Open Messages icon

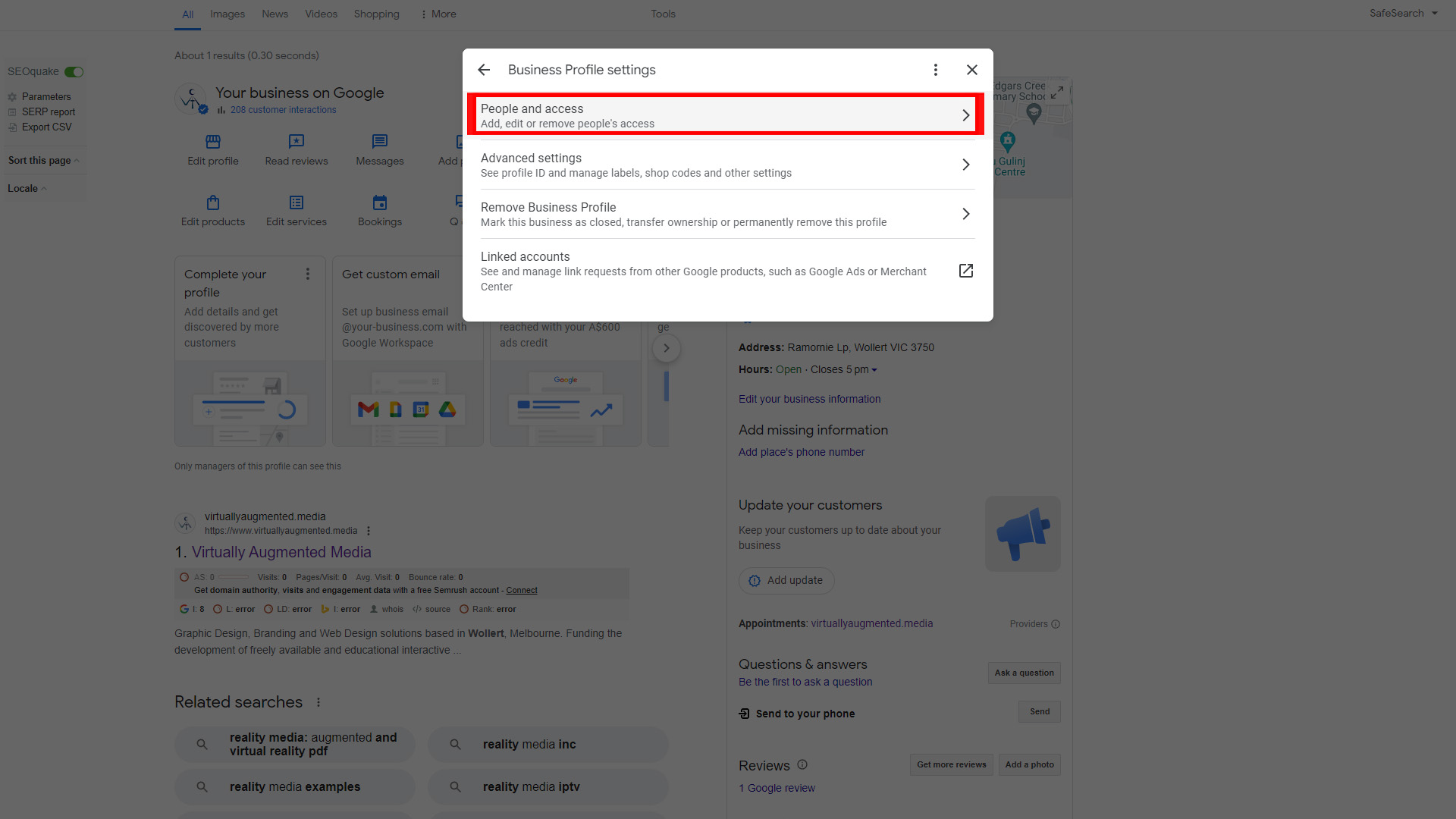[380, 141]
